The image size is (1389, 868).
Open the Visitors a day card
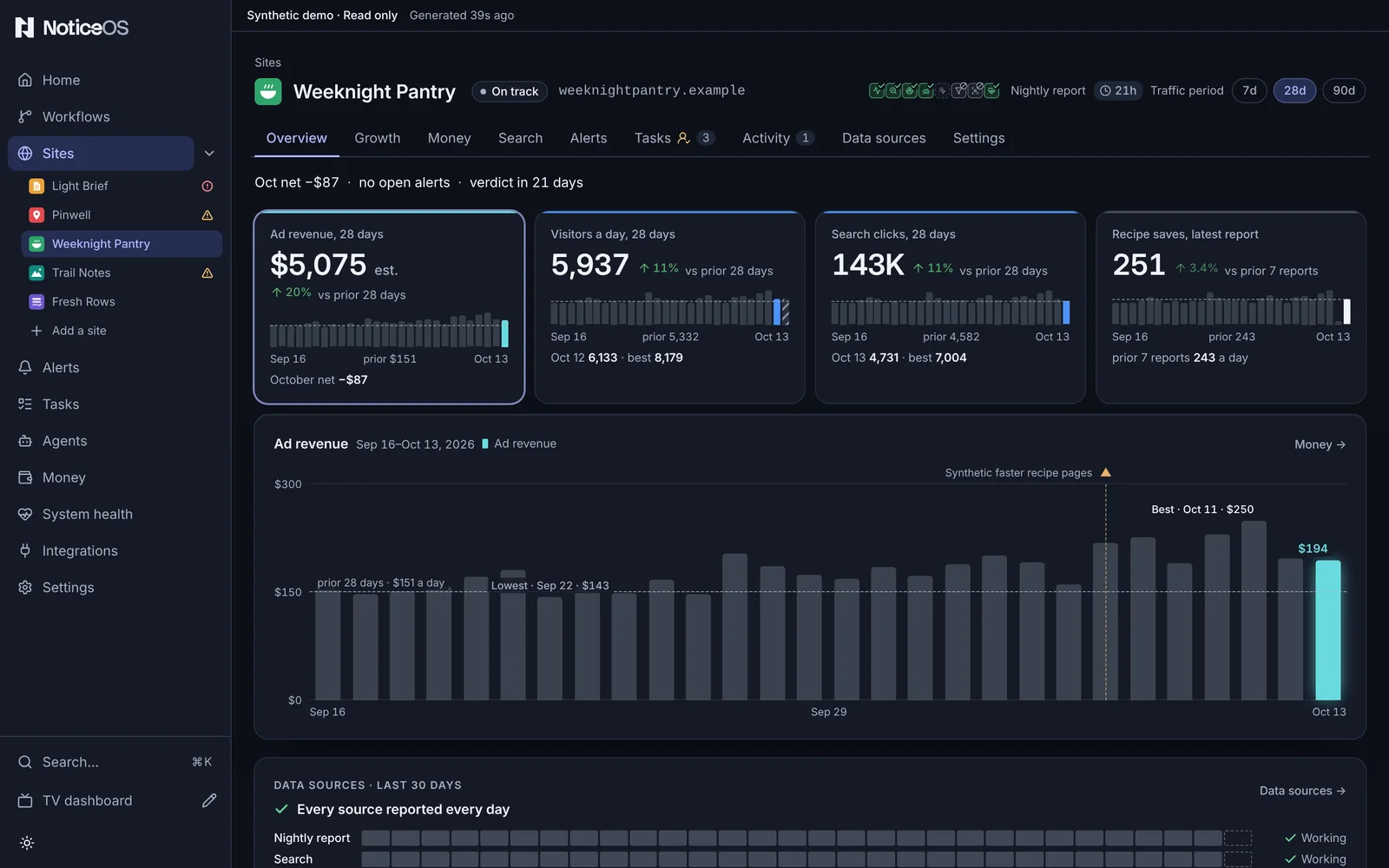669,307
